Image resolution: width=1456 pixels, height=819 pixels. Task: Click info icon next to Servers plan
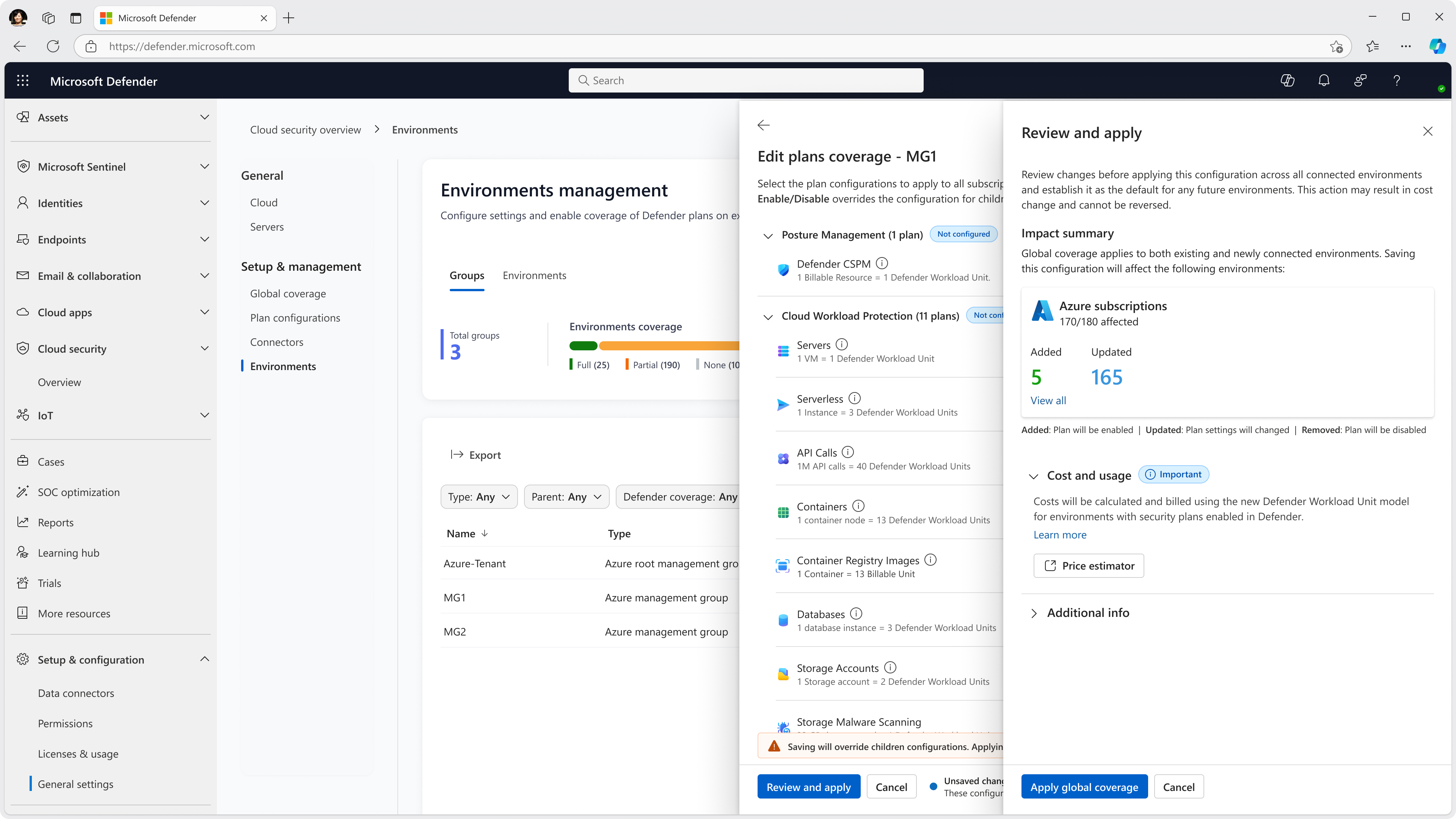click(842, 344)
